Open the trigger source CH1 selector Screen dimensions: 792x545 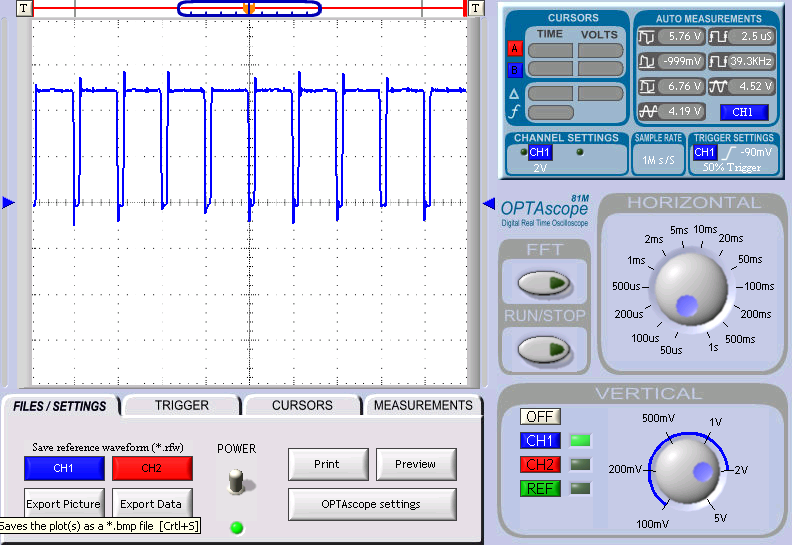point(704,152)
